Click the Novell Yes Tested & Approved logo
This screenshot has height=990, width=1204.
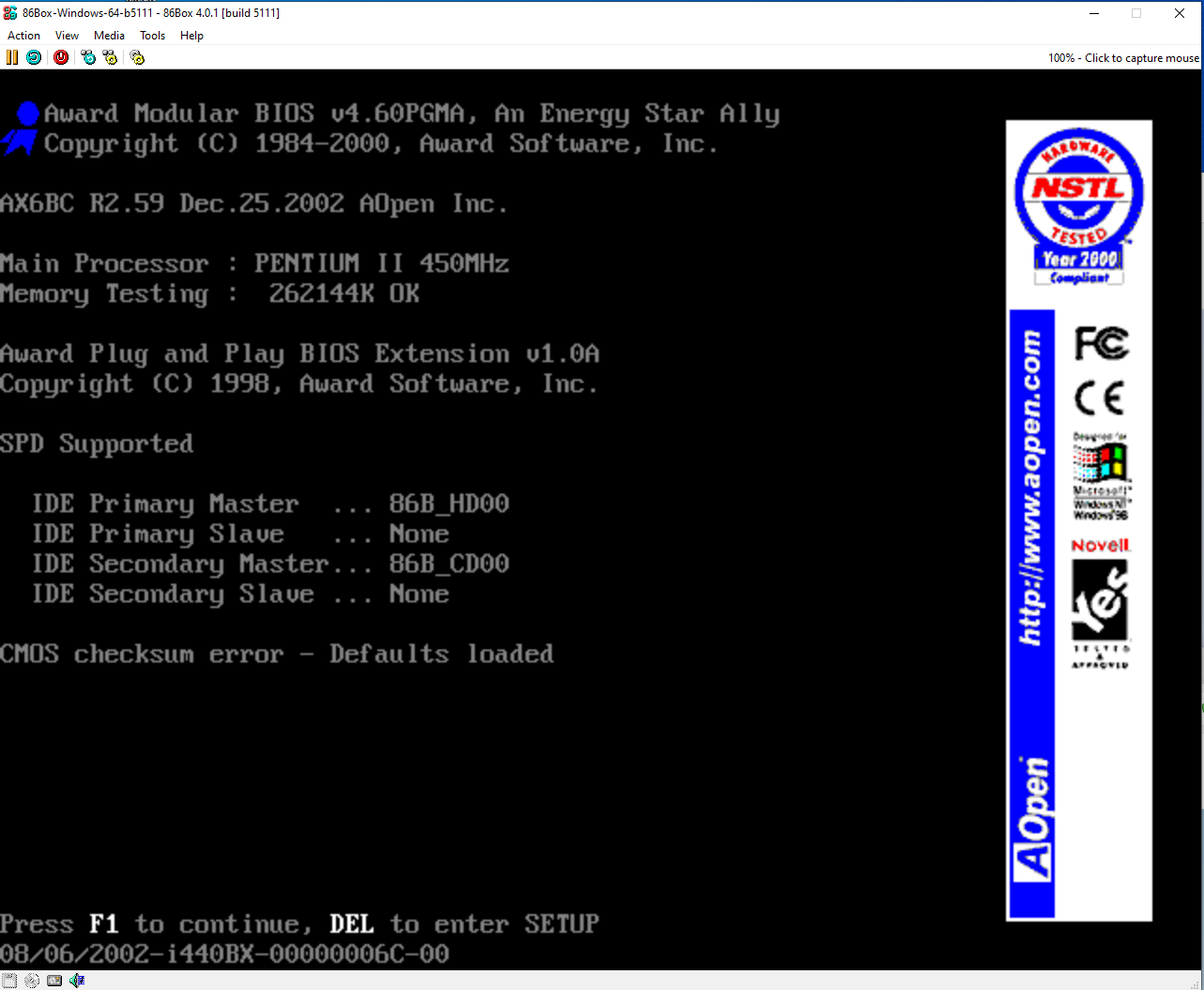1102,603
